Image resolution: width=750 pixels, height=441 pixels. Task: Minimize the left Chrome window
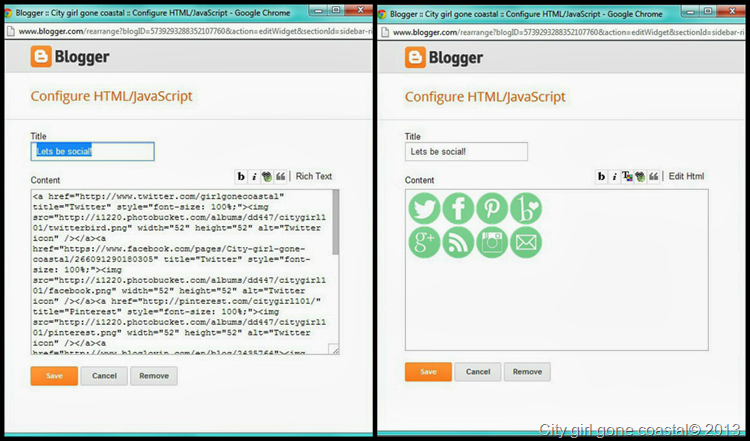coord(319,10)
